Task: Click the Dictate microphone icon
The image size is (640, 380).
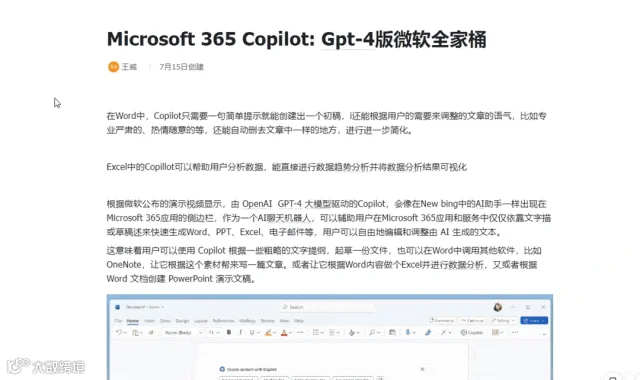Action: click(x=407, y=333)
